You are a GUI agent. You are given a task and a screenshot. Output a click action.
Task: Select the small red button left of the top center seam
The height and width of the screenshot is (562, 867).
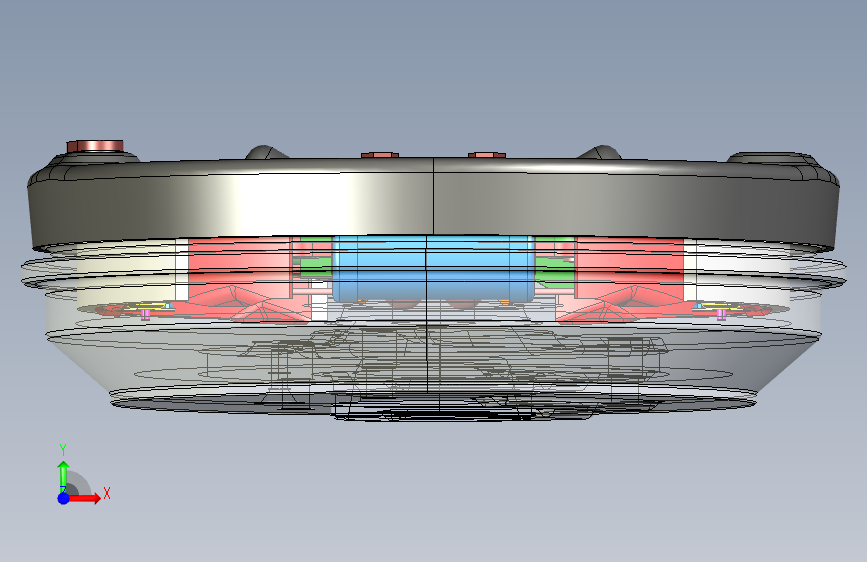[380, 155]
